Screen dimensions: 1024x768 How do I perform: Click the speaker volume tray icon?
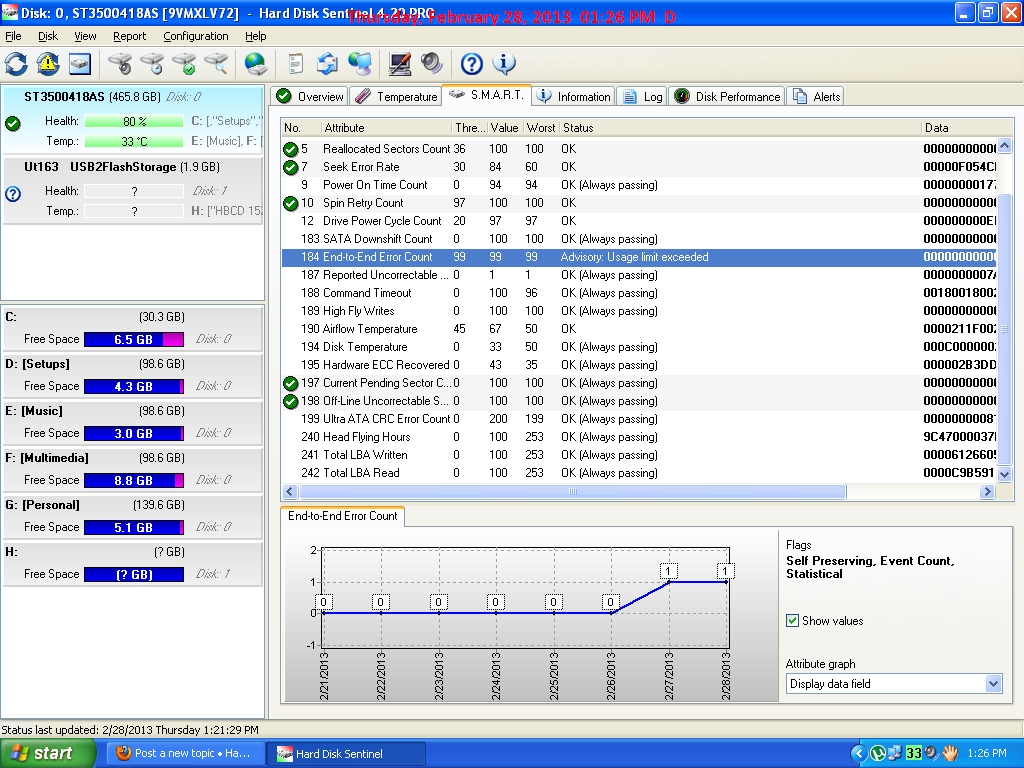pyautogui.click(x=931, y=753)
